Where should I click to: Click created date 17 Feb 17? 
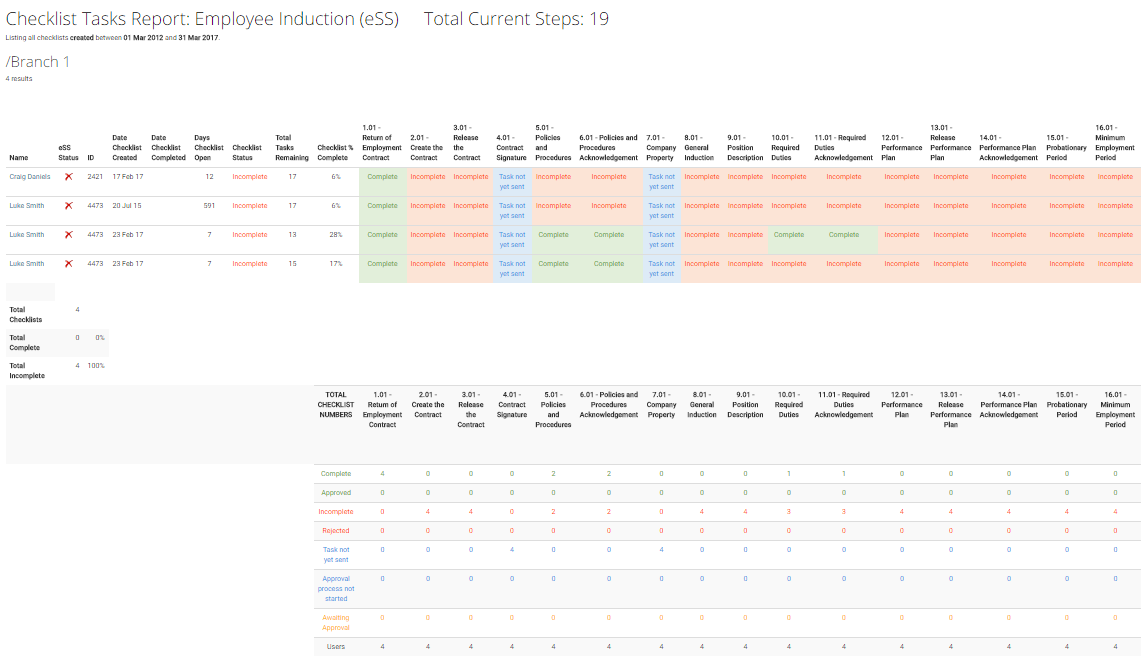coord(128,177)
